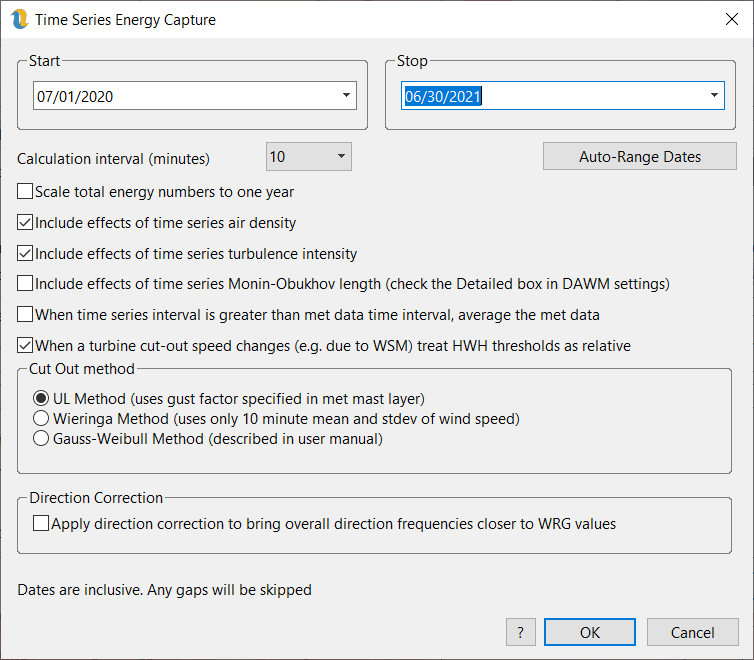Select Gauss-Weibull Method radio button
The image size is (754, 660).
point(42,439)
